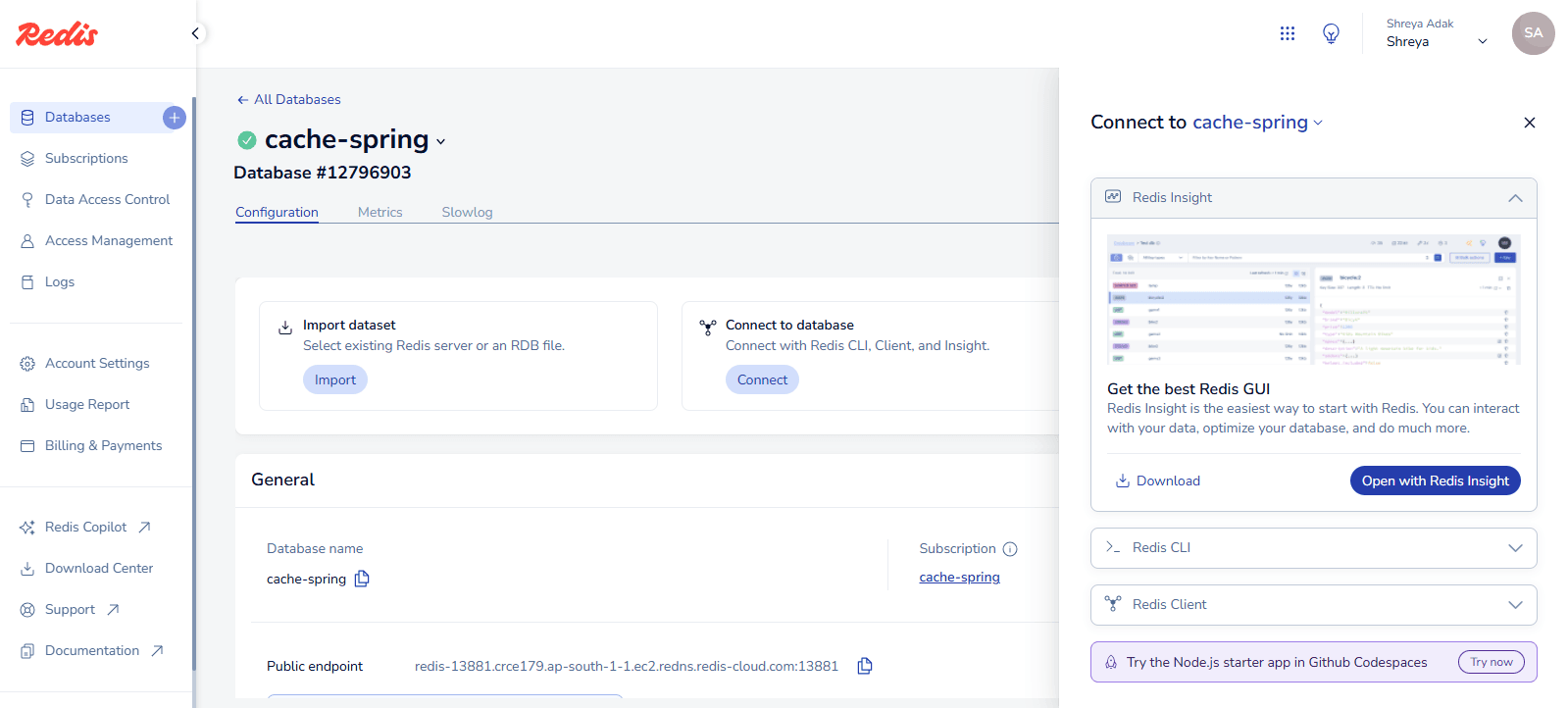Click the Subscription info icon
Screen dimensions: 1568x708
point(1010,549)
